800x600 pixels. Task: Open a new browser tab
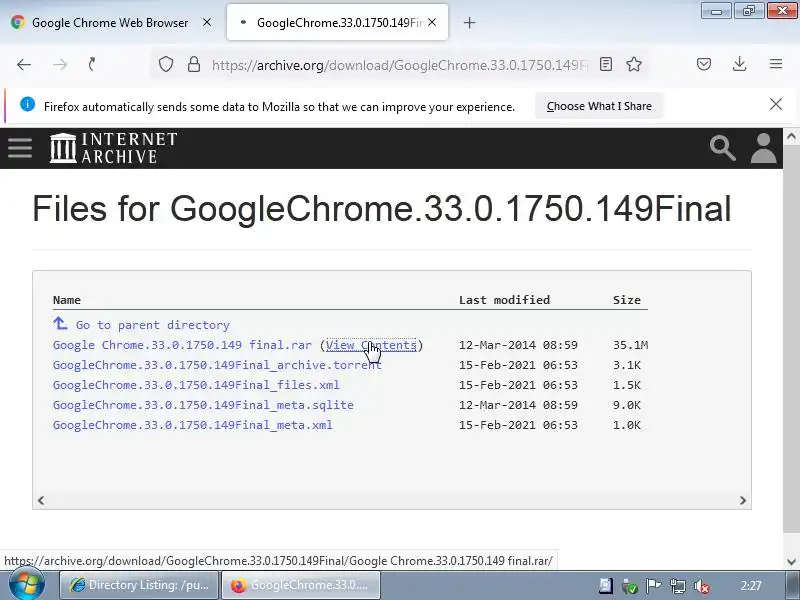pos(469,22)
